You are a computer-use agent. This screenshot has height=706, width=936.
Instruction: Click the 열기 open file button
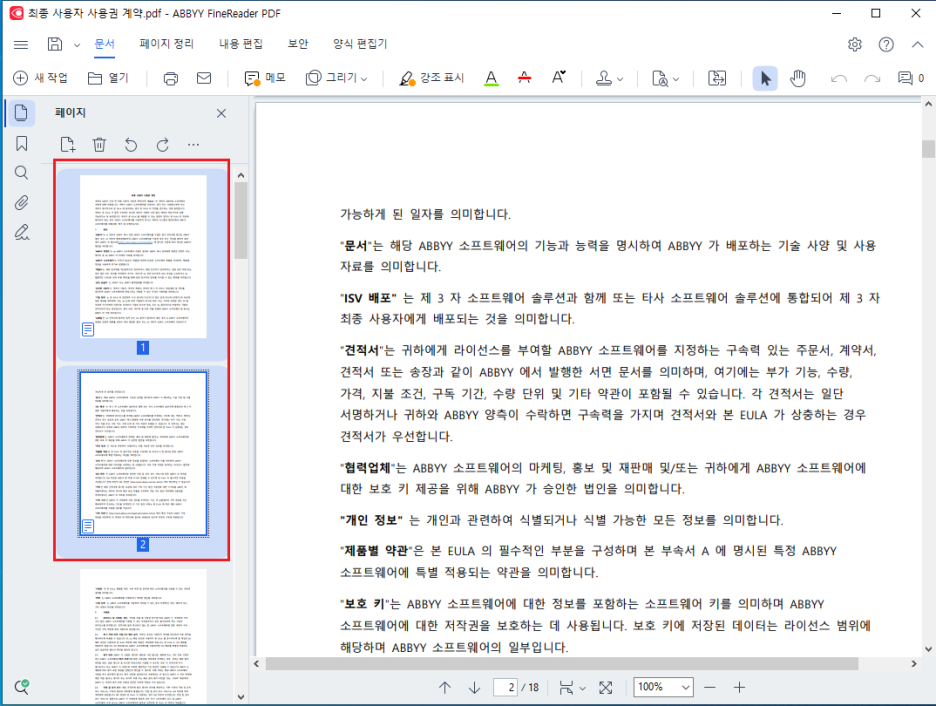click(x=108, y=78)
